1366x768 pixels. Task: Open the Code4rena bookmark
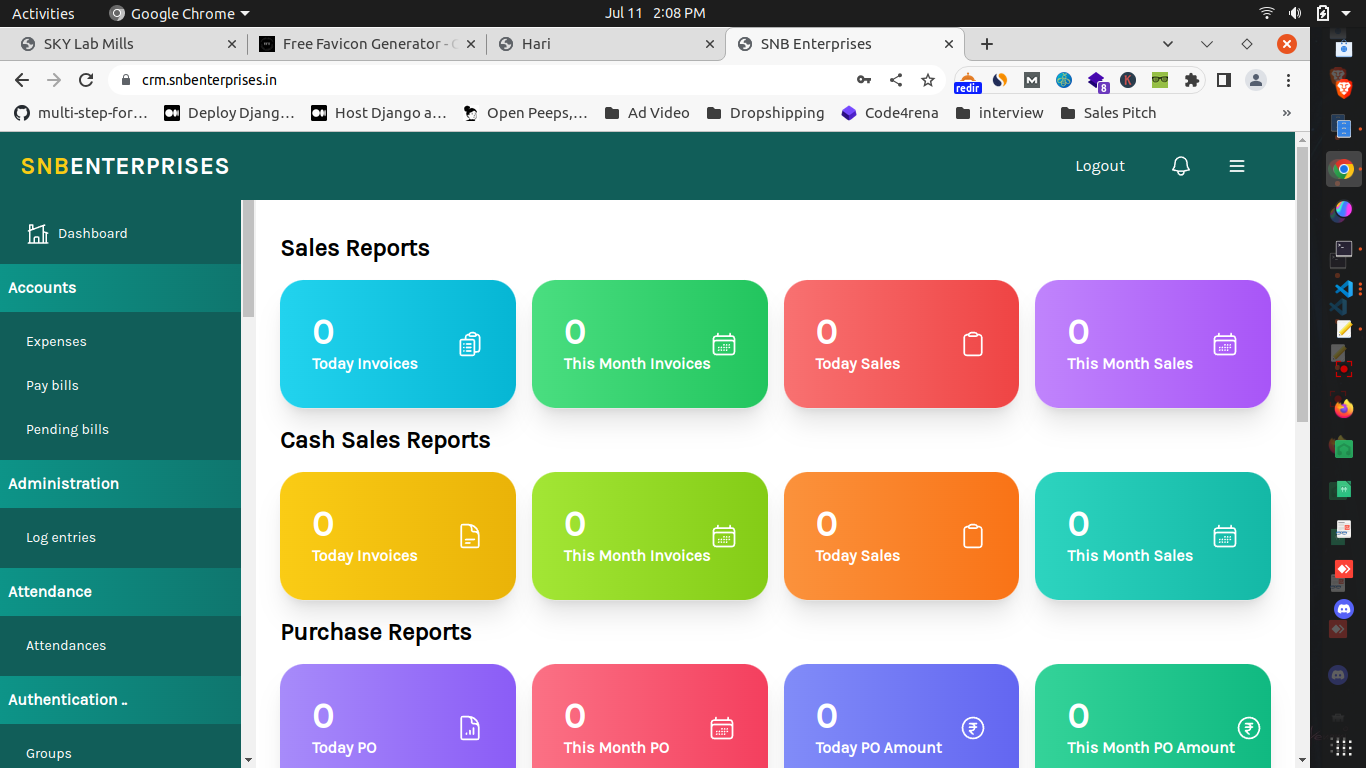(890, 113)
